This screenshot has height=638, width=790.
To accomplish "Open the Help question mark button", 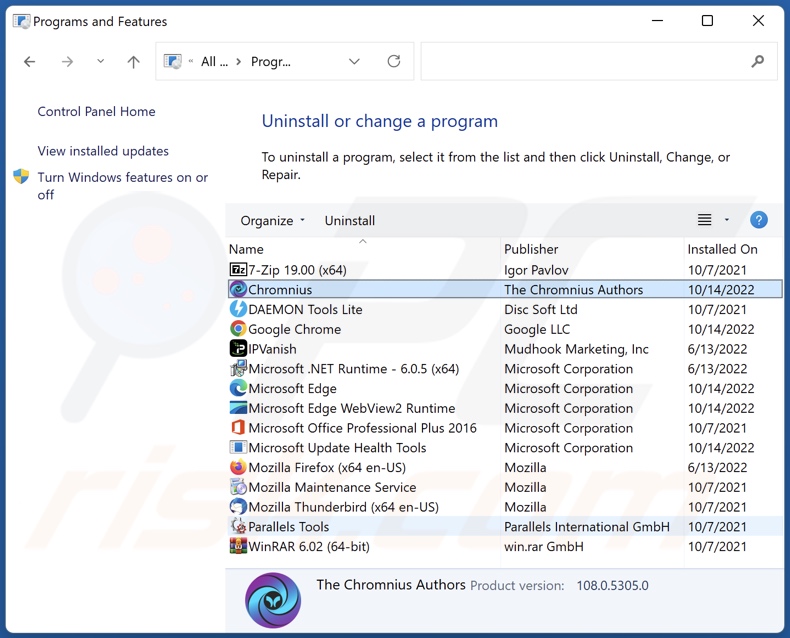I will (x=759, y=220).
